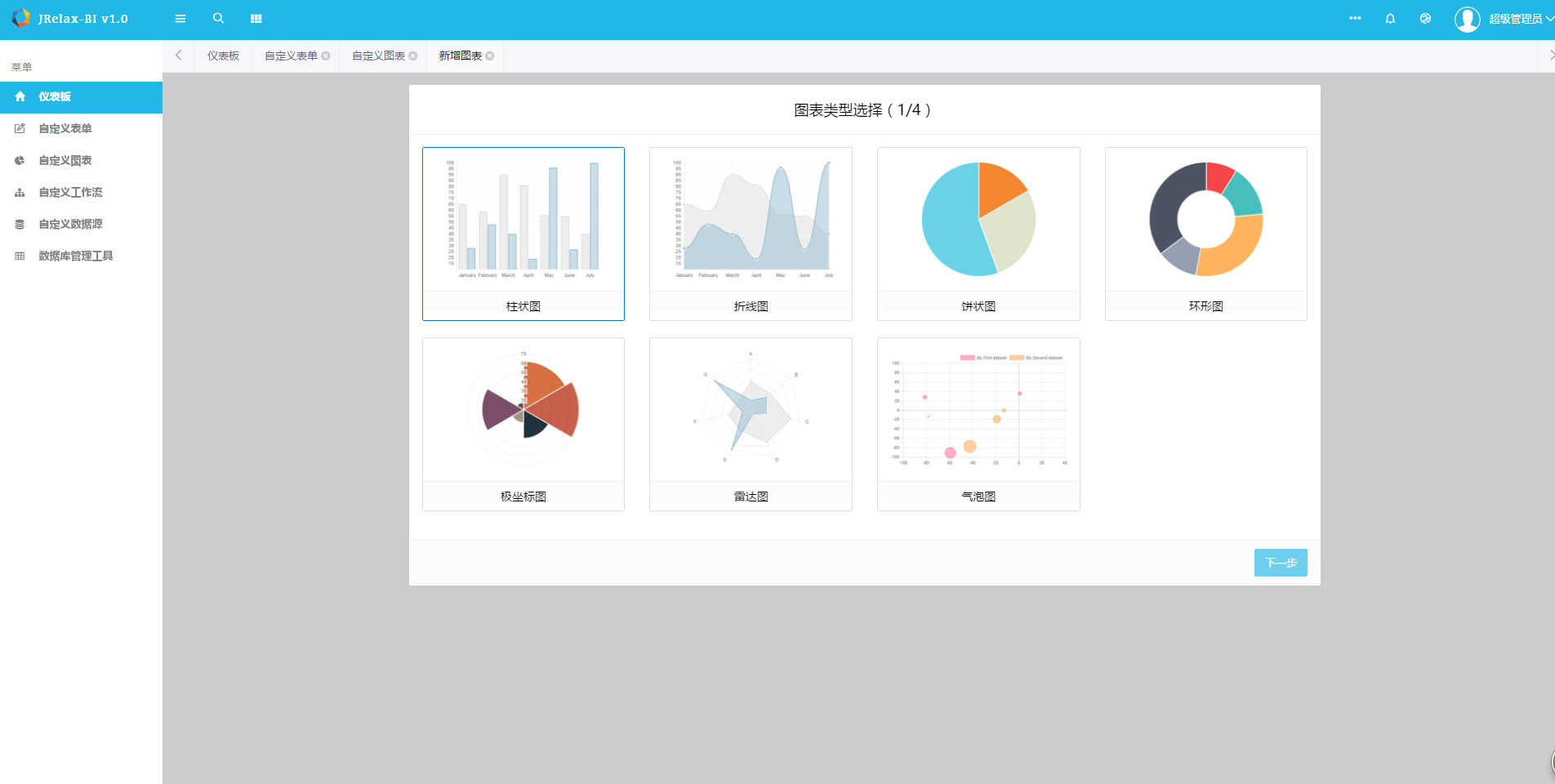Click the JRelax-BI v1.0 title text

(x=82, y=19)
